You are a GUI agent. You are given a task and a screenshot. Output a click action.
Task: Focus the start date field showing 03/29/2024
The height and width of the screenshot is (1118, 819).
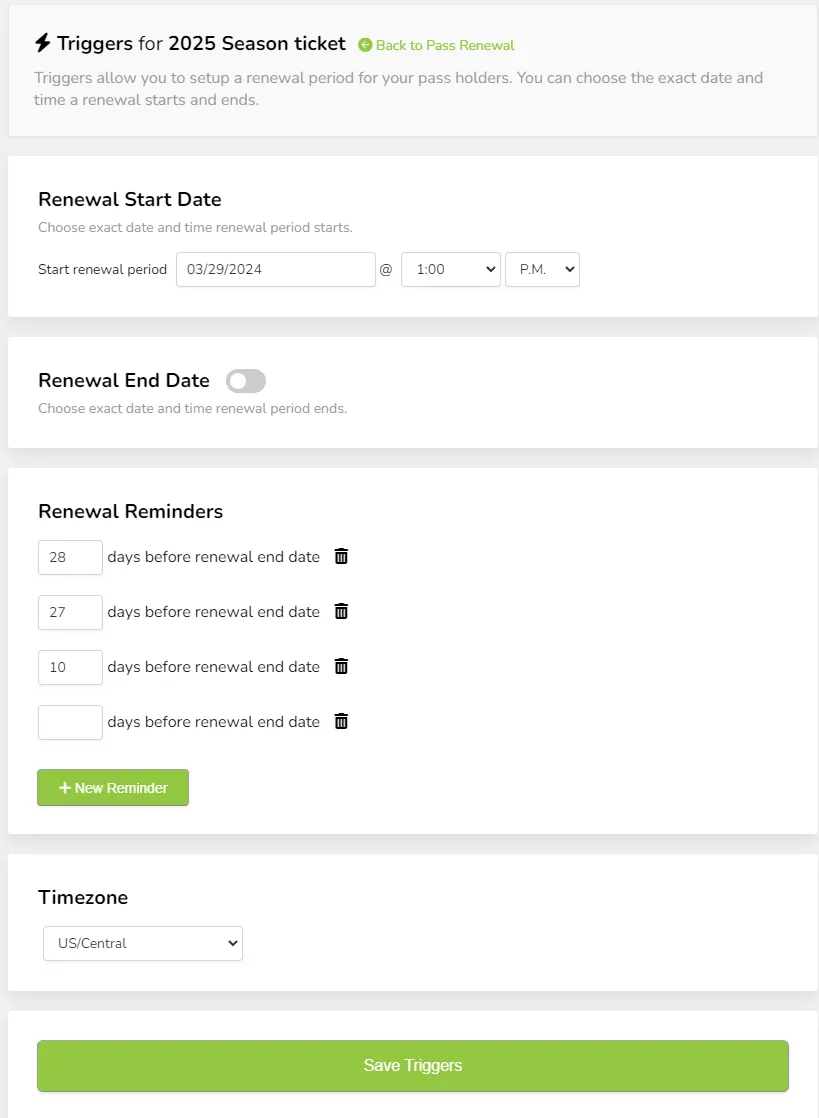tap(276, 270)
